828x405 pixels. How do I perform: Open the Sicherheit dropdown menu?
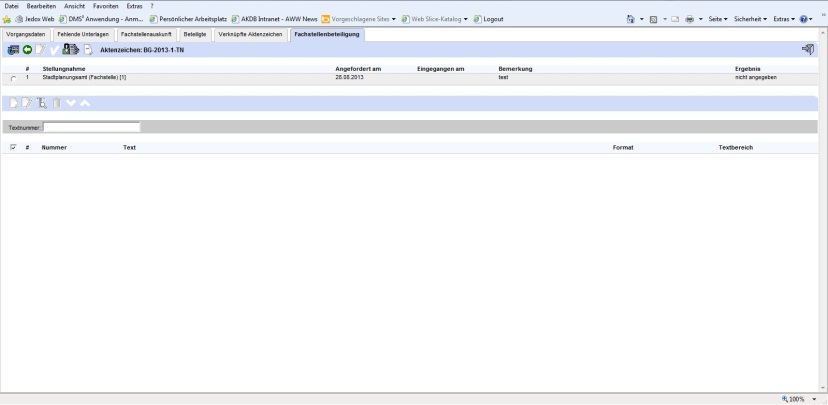tap(749, 19)
